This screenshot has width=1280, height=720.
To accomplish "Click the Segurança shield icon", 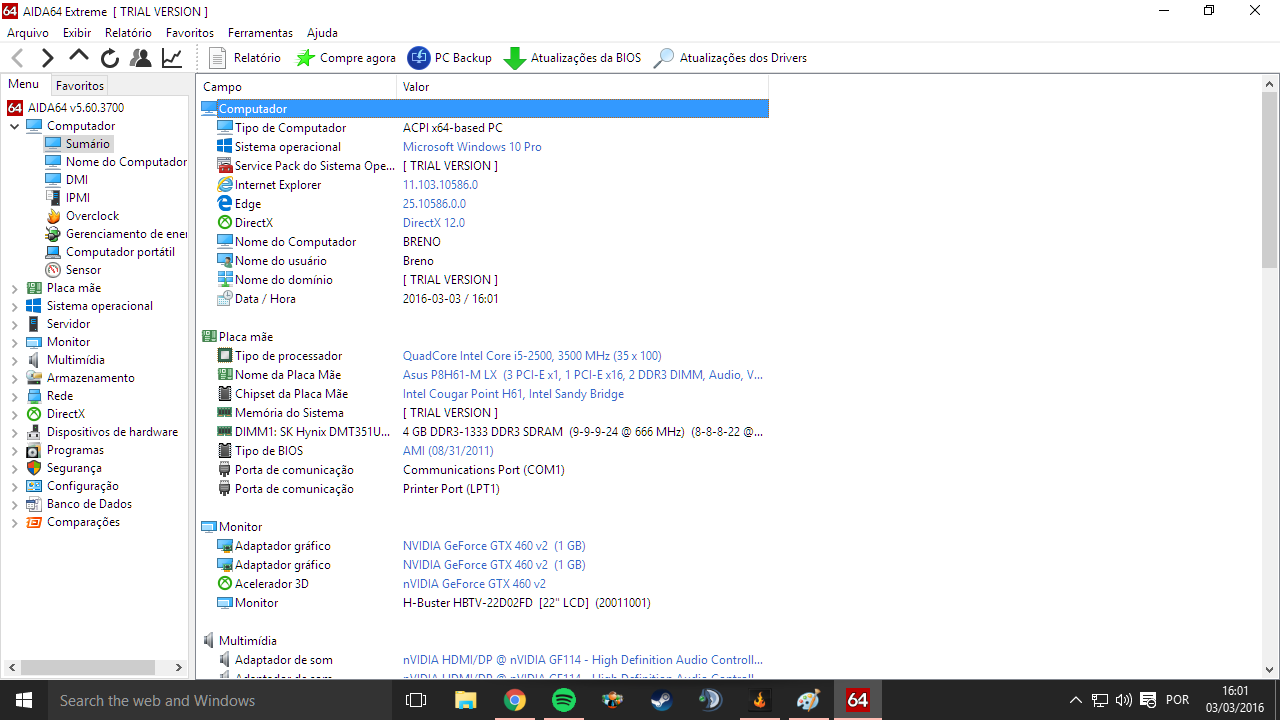I will click(x=34, y=468).
